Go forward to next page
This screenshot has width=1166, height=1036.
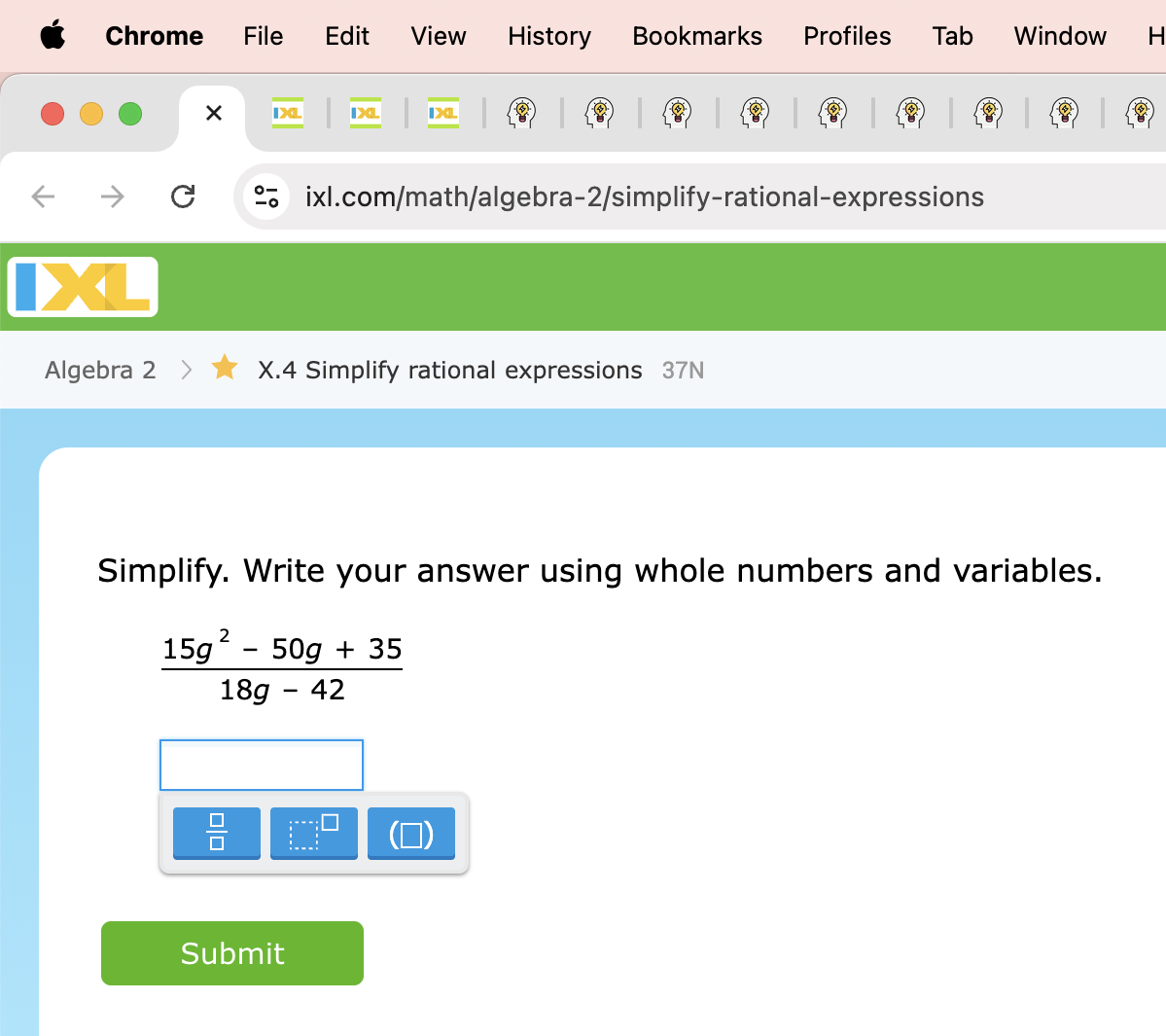[x=112, y=196]
